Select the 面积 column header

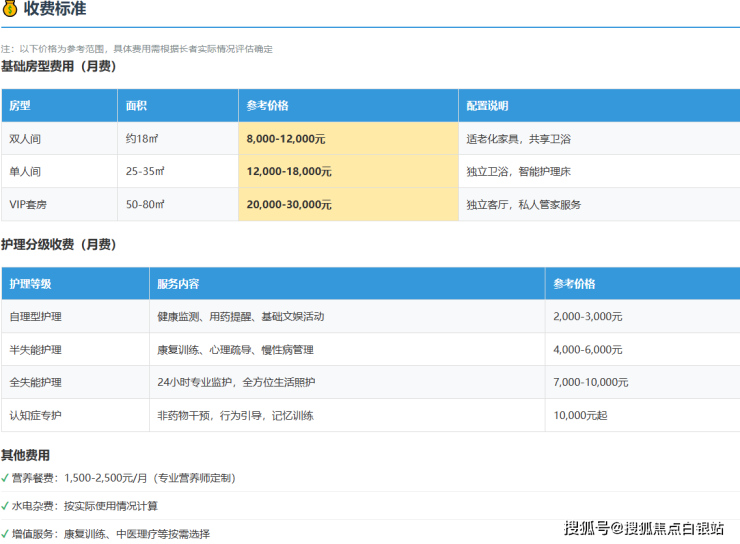coord(136,106)
